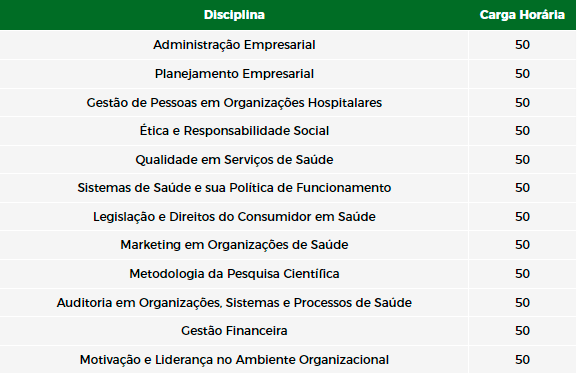Select Motivação e Liderança no Ambiente Organizacional
Viewport: 577px width, 374px height.
[x=234, y=360]
